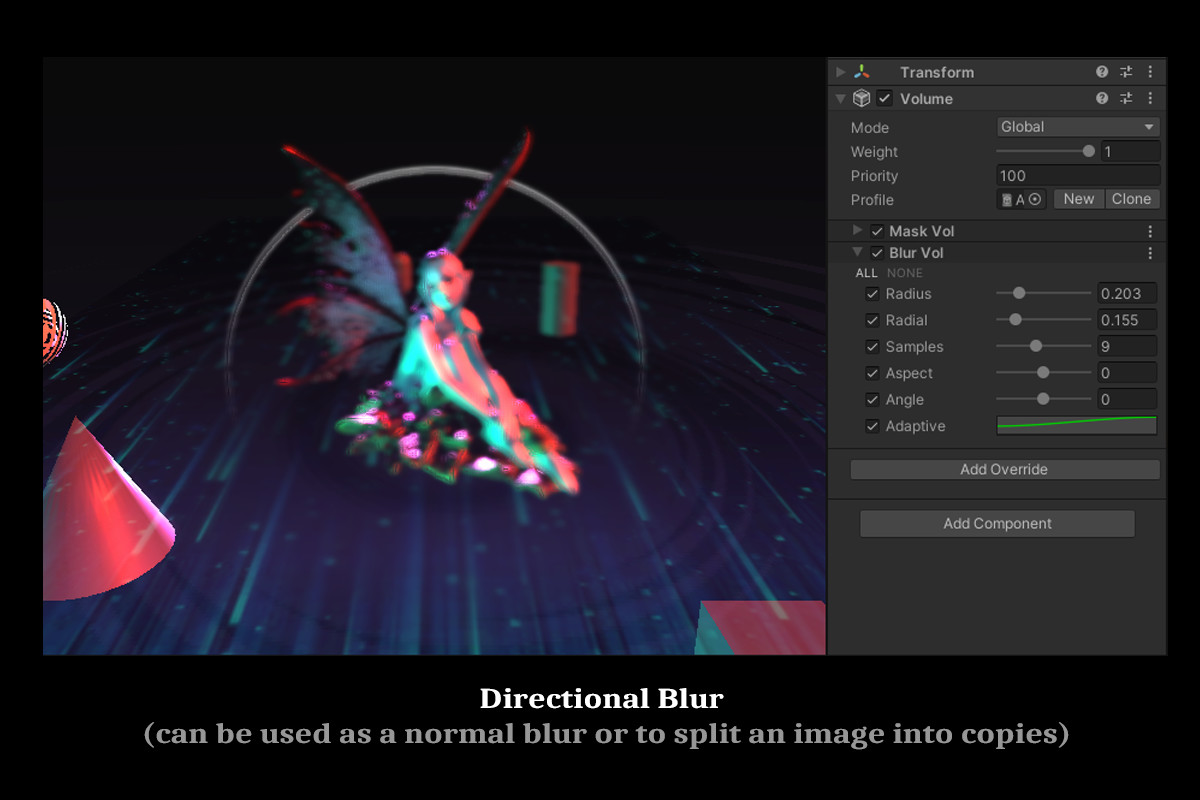Expand the Transform component
The image size is (1200, 800).
click(x=840, y=72)
